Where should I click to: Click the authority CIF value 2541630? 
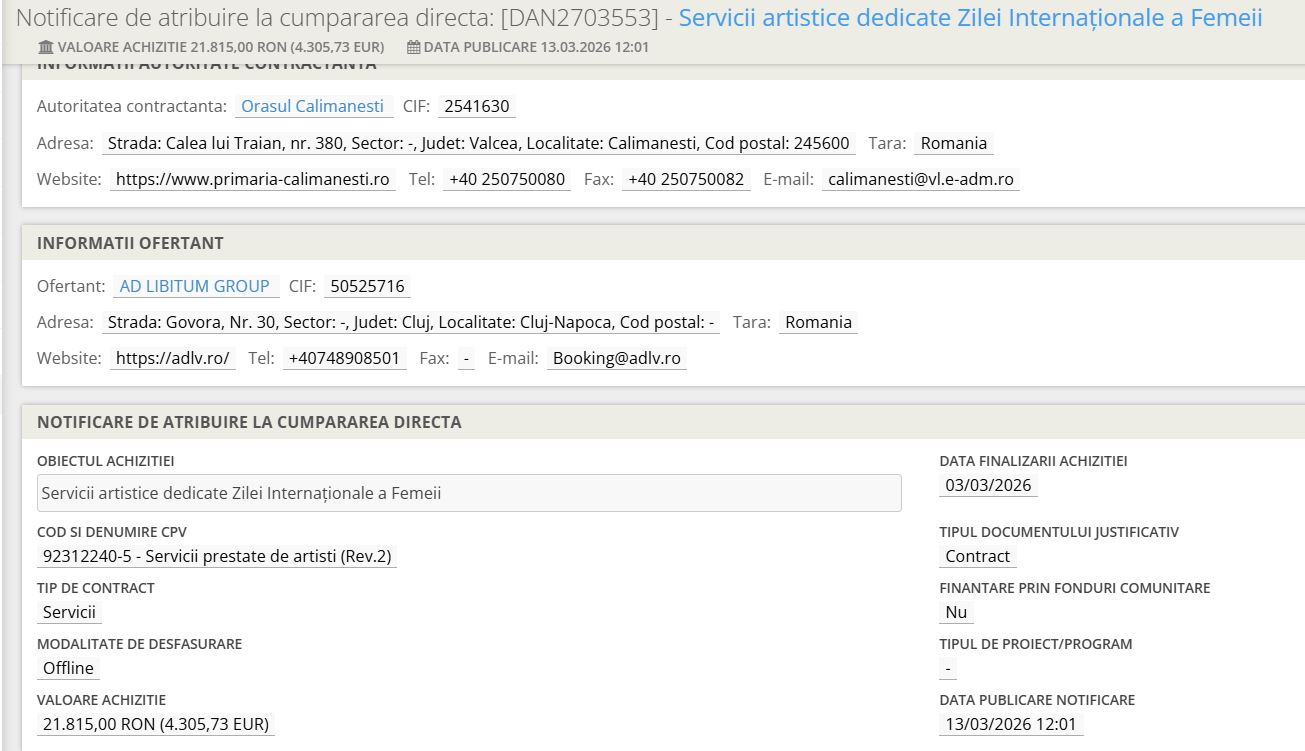pos(476,107)
